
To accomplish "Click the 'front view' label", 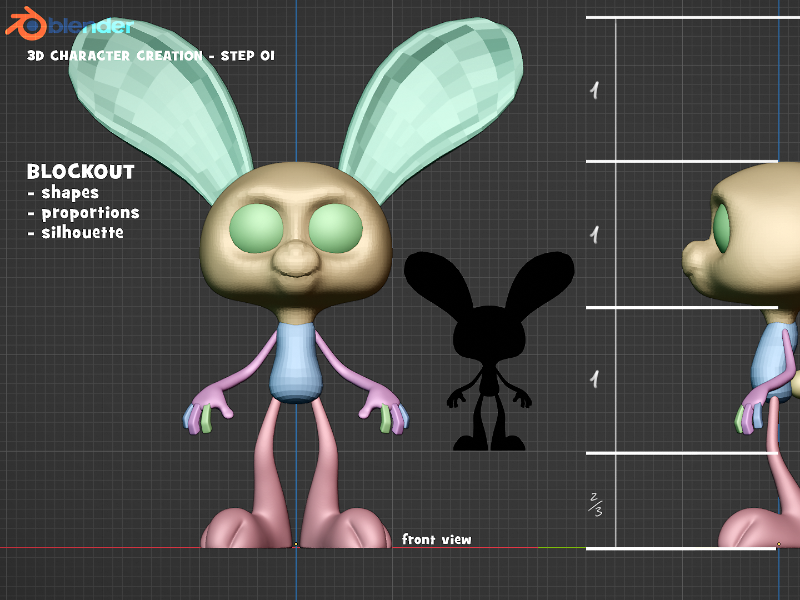I will 436,539.
